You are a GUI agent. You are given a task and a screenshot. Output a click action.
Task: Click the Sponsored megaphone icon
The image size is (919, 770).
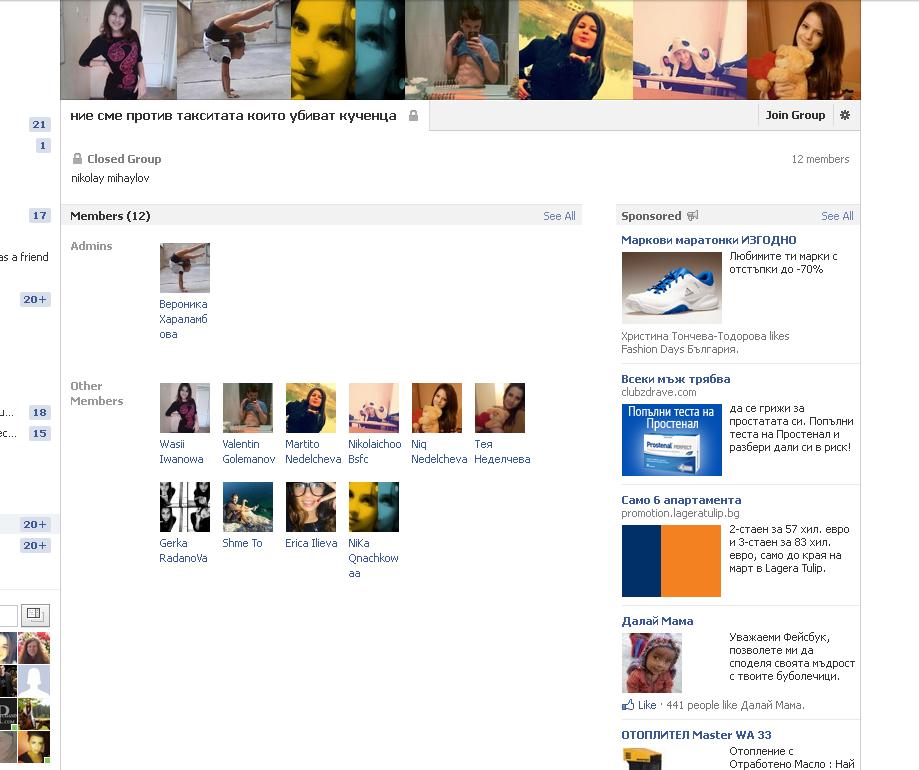(693, 216)
